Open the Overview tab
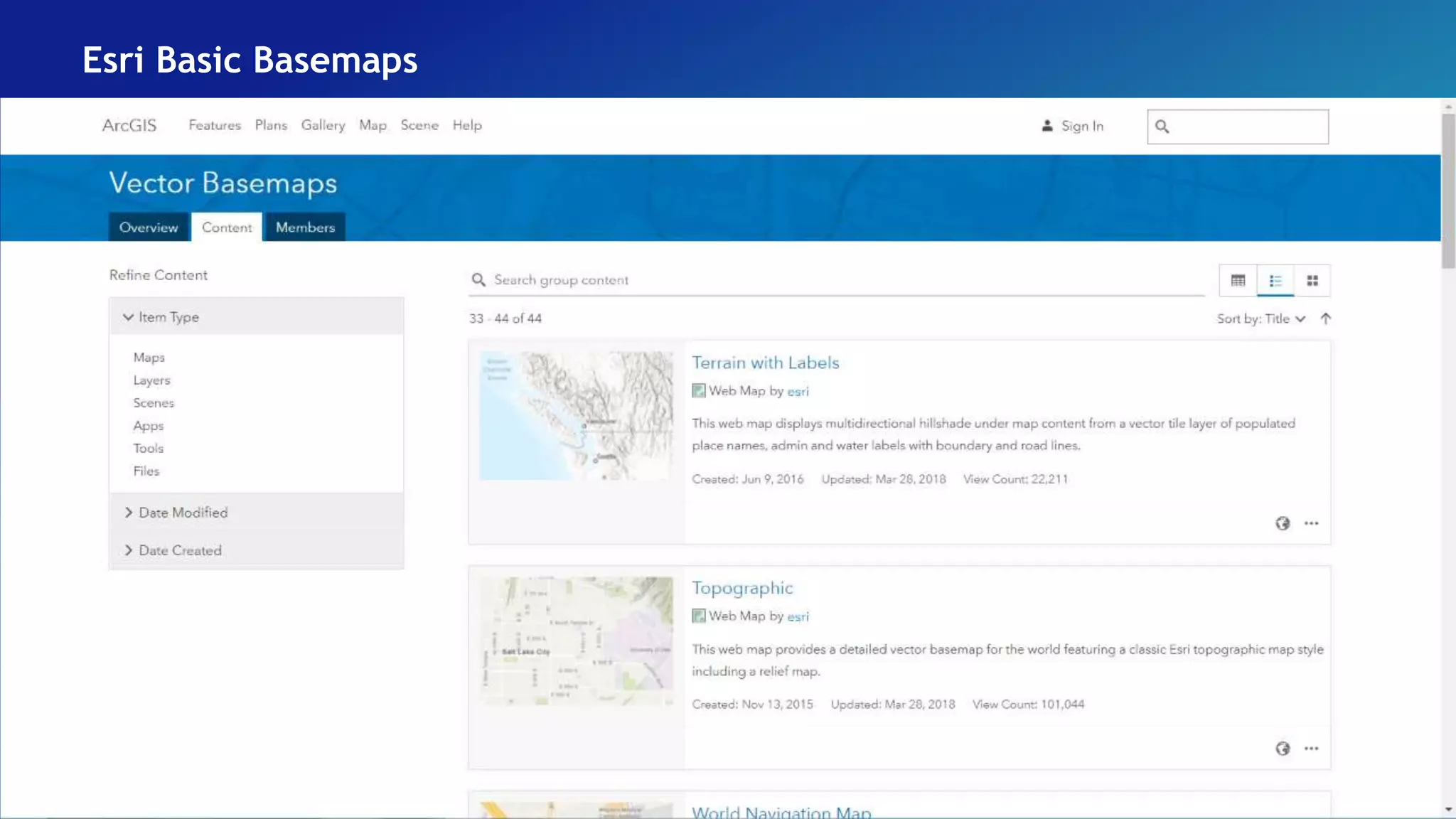The width and height of the screenshot is (1456, 819). pyautogui.click(x=149, y=227)
